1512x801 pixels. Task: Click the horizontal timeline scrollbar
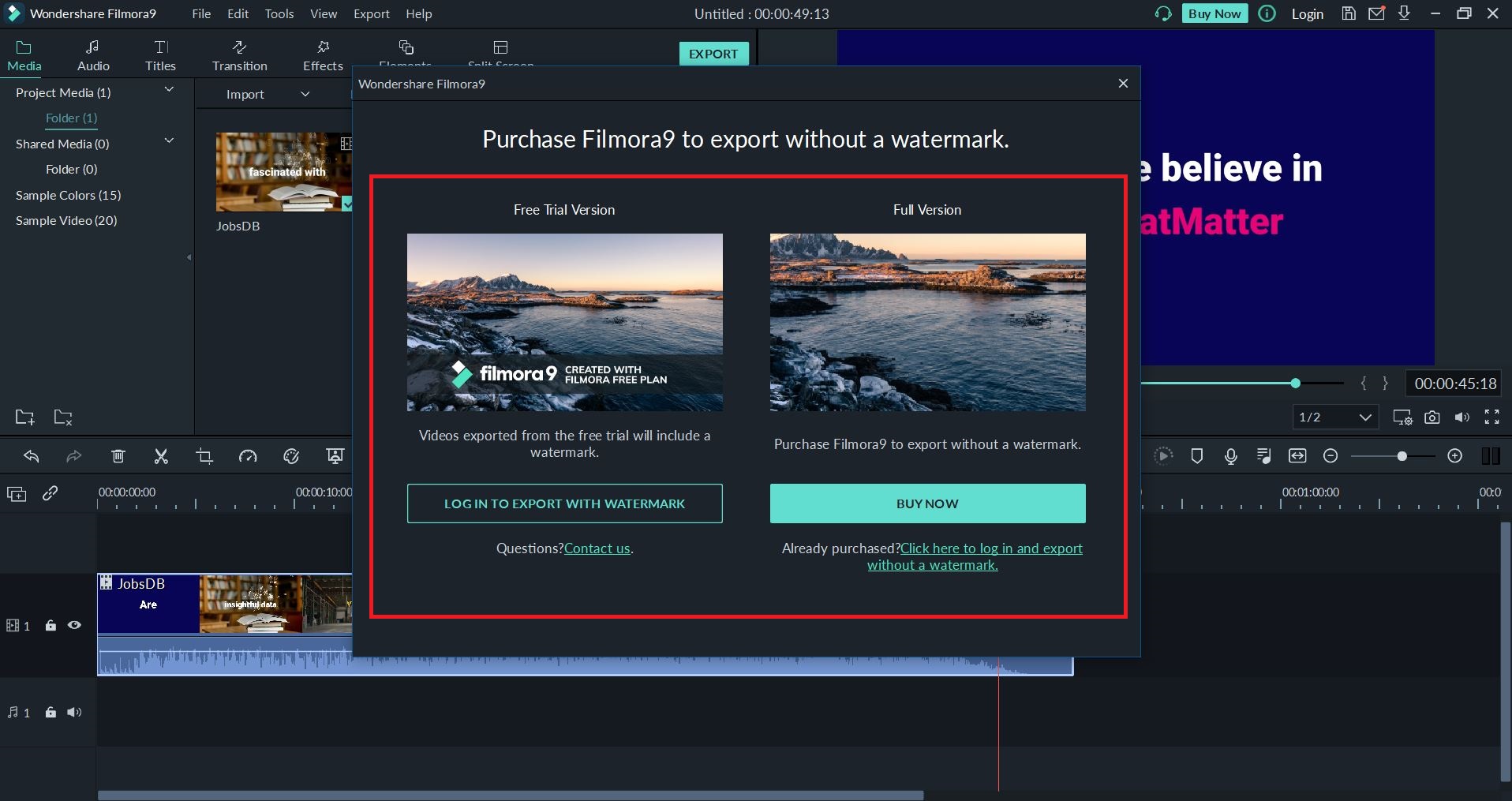point(511,795)
